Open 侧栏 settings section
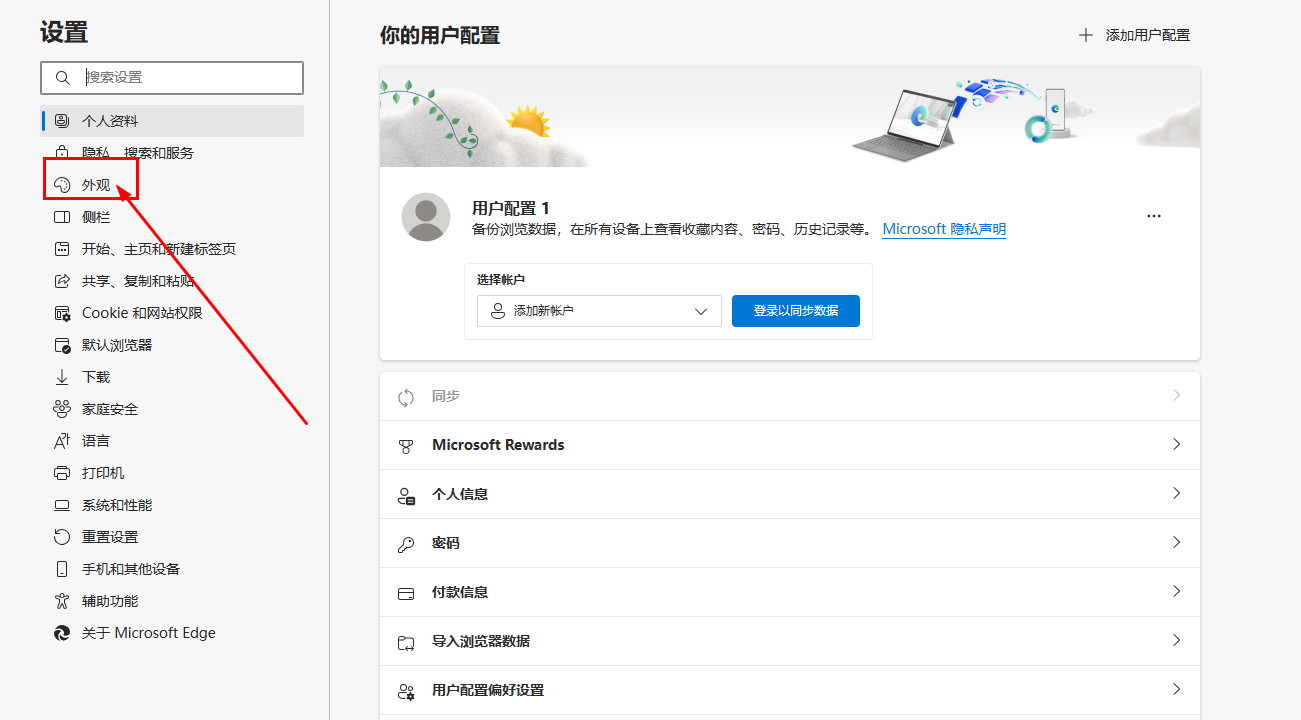The width and height of the screenshot is (1301, 720). pos(172,217)
